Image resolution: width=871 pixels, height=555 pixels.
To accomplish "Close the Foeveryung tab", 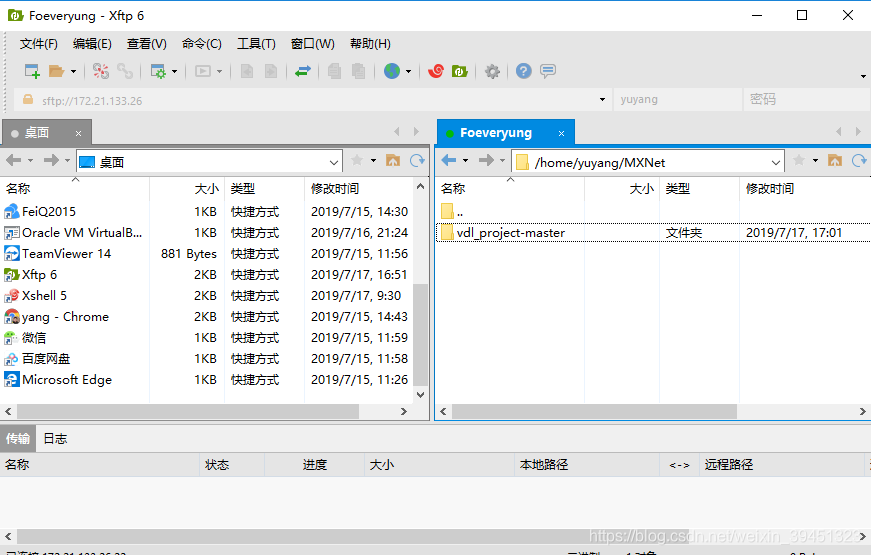I will tap(562, 133).
